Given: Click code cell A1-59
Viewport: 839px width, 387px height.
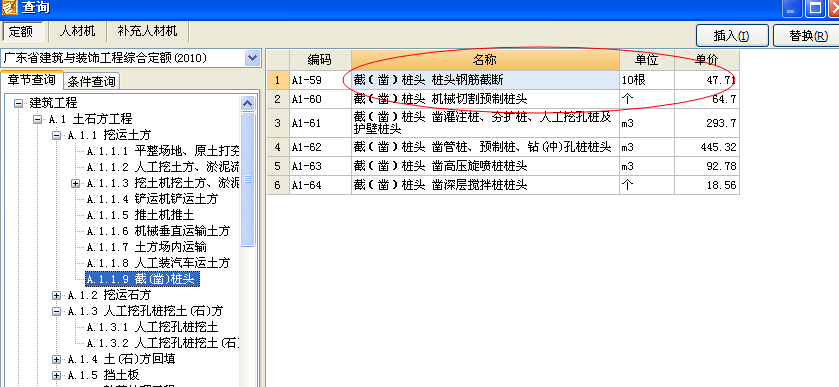Looking at the screenshot, I should (x=320, y=80).
